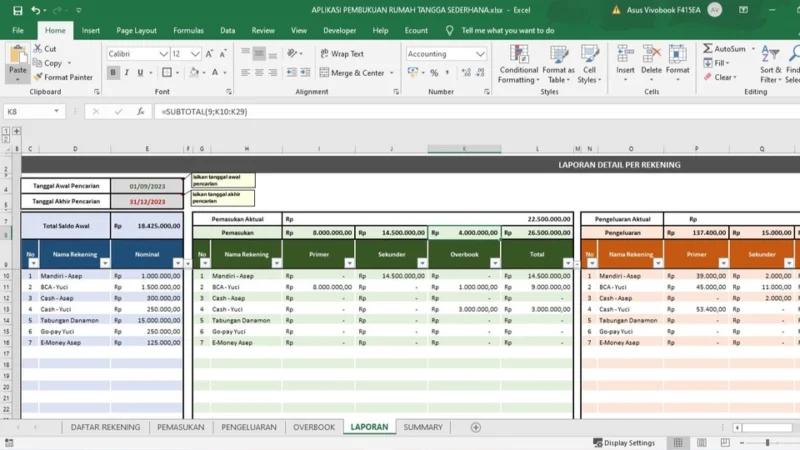This screenshot has height=450, width=800.
Task: Click the Save icon in quick access toolbar
Action: pyautogui.click(x=17, y=10)
